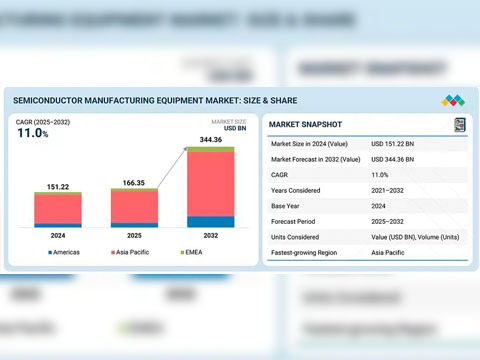
Task: Click the Americas legend label
Action: tap(66, 252)
